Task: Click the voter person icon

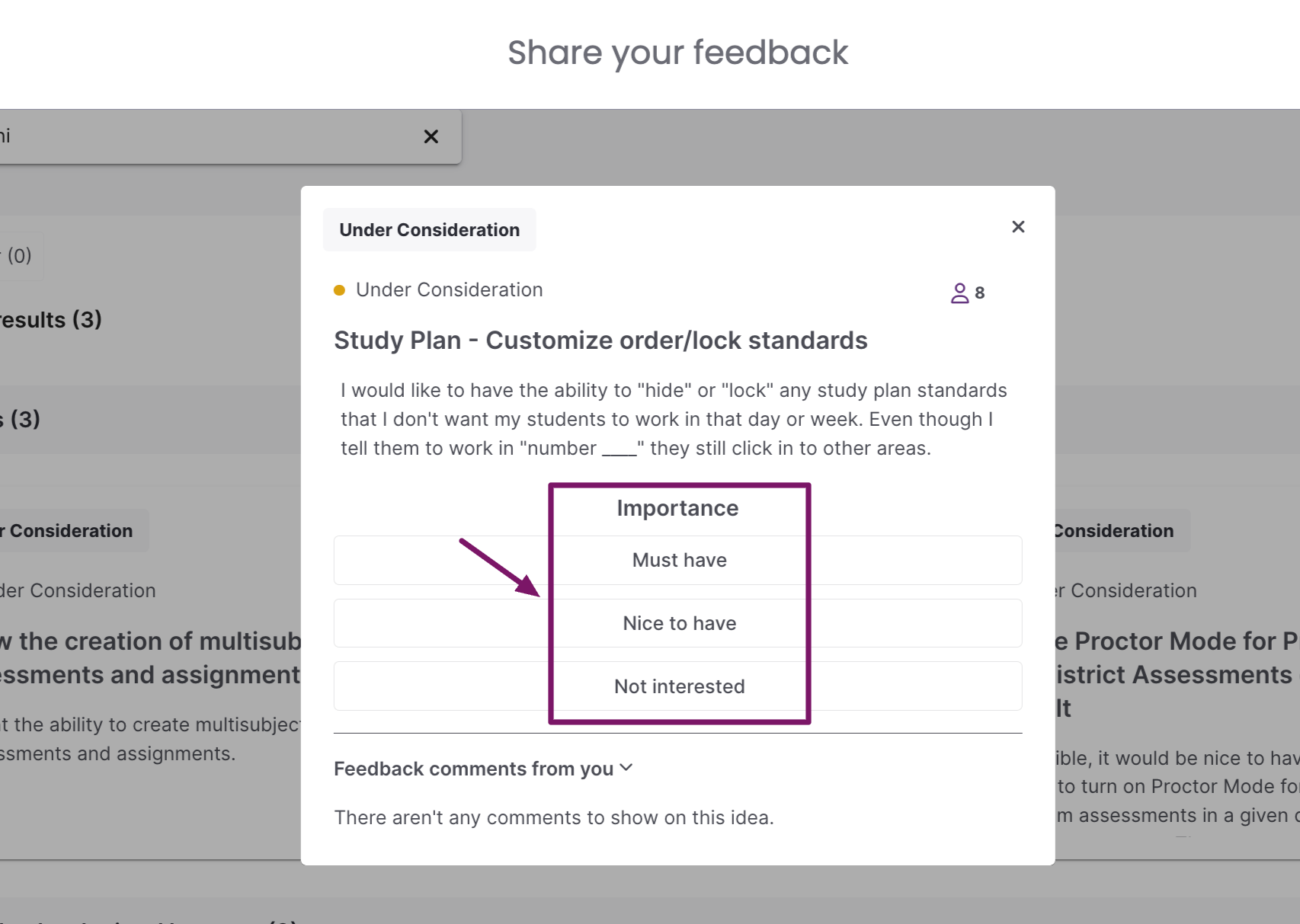Action: (x=959, y=293)
